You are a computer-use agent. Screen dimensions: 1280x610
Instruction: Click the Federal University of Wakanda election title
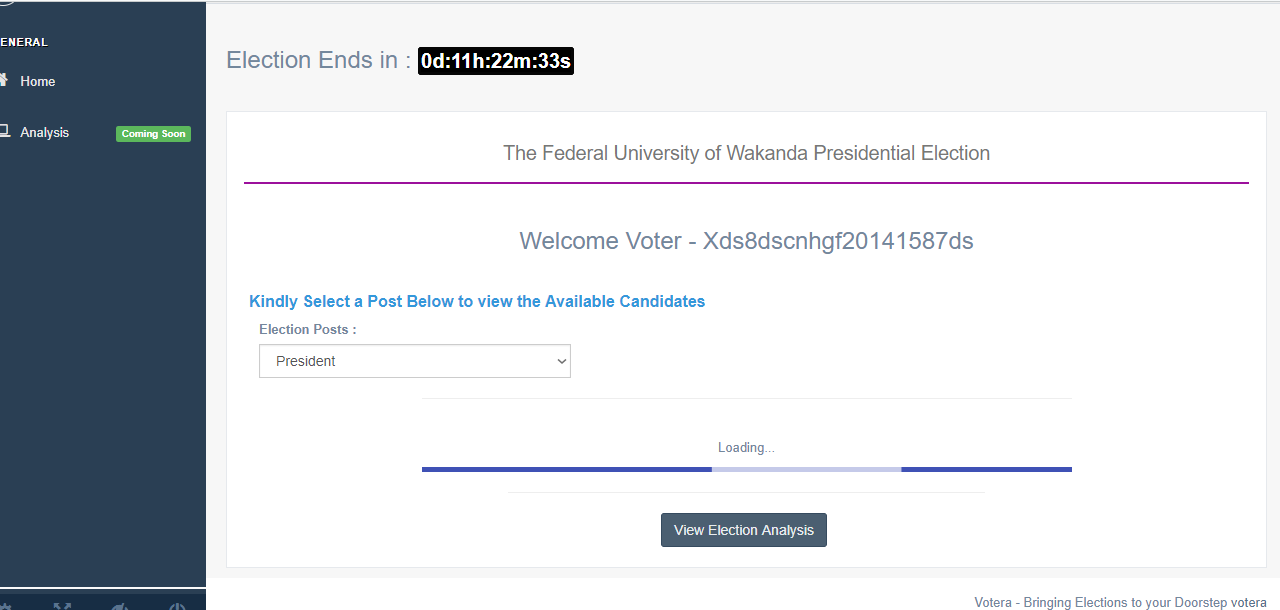coord(746,153)
